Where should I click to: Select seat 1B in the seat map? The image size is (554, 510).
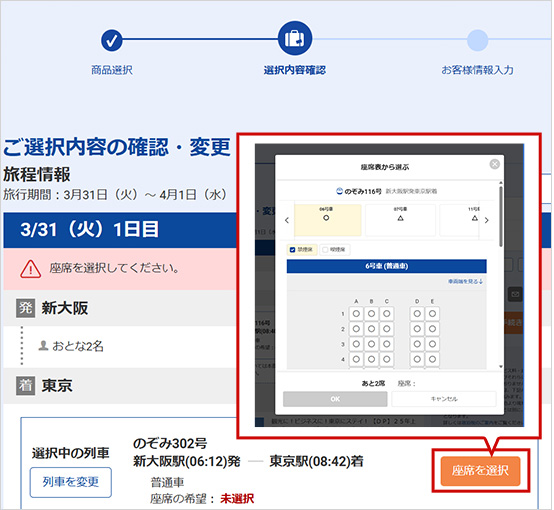point(371,313)
